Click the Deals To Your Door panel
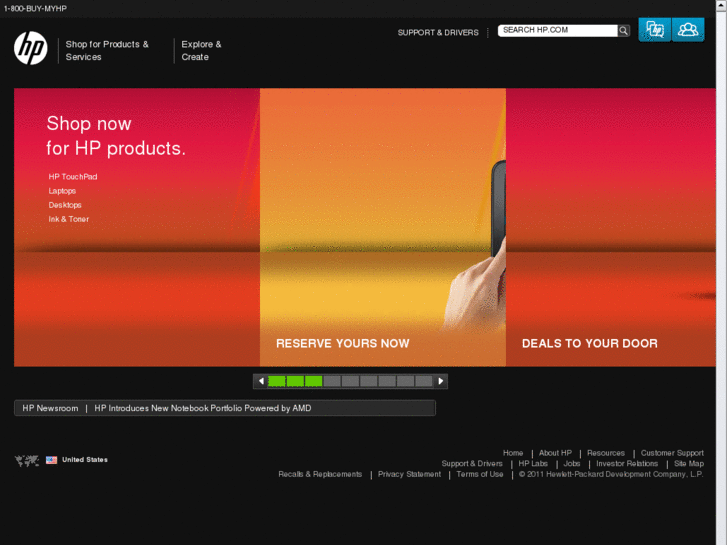 [611, 227]
